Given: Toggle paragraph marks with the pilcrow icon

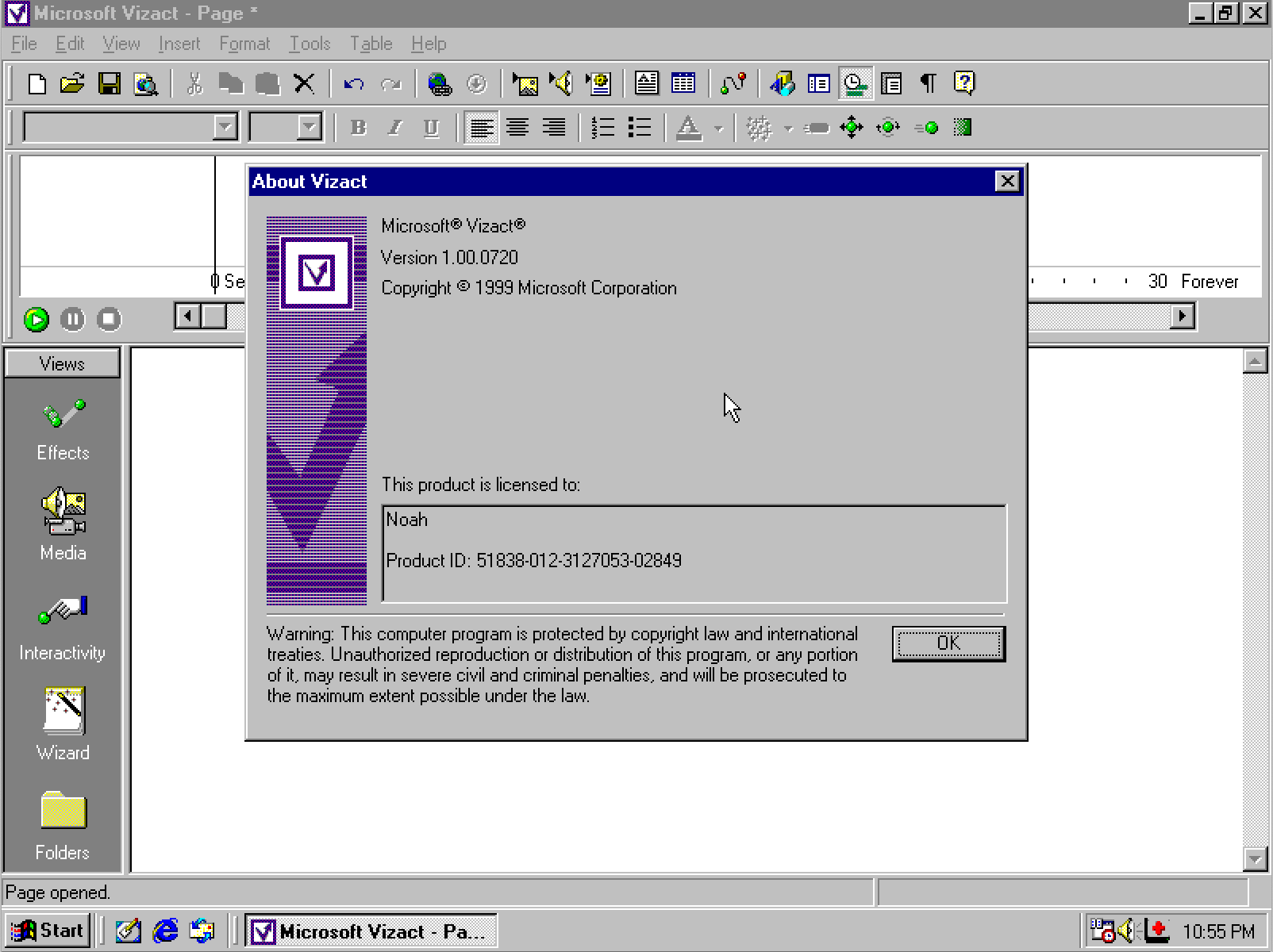Looking at the screenshot, I should coord(928,83).
